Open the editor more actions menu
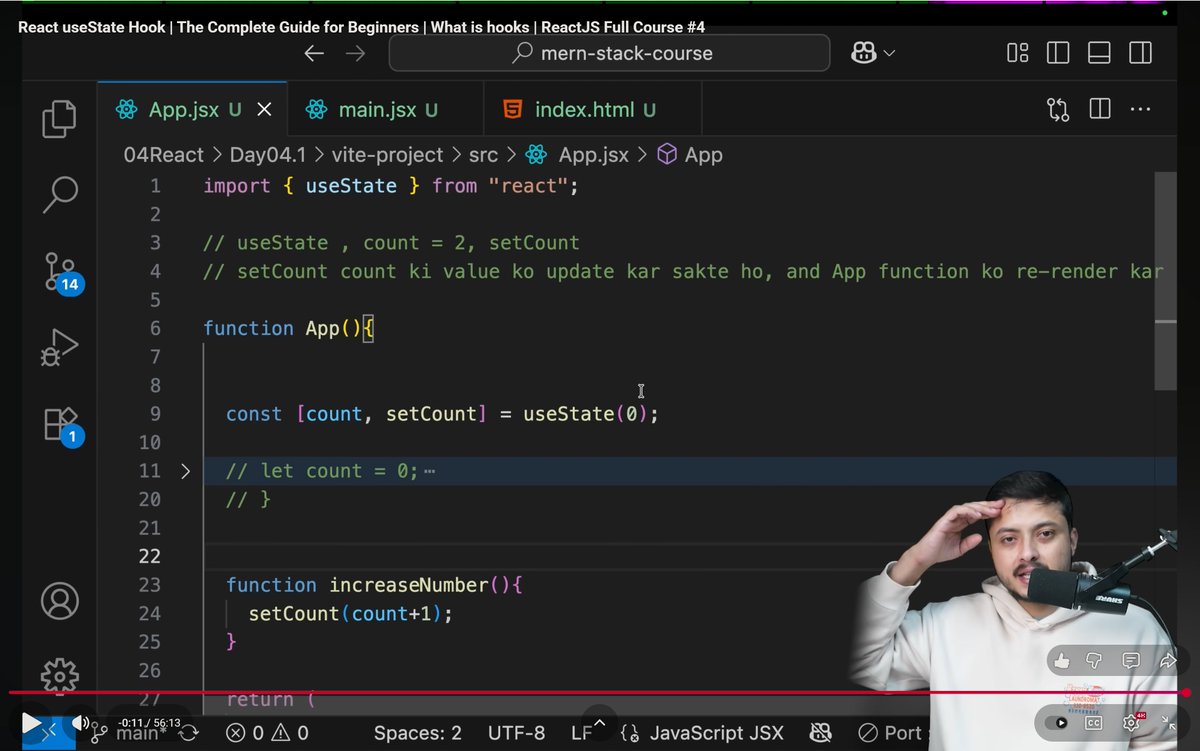Viewport: 1200px width, 751px height. pyautogui.click(x=1140, y=109)
